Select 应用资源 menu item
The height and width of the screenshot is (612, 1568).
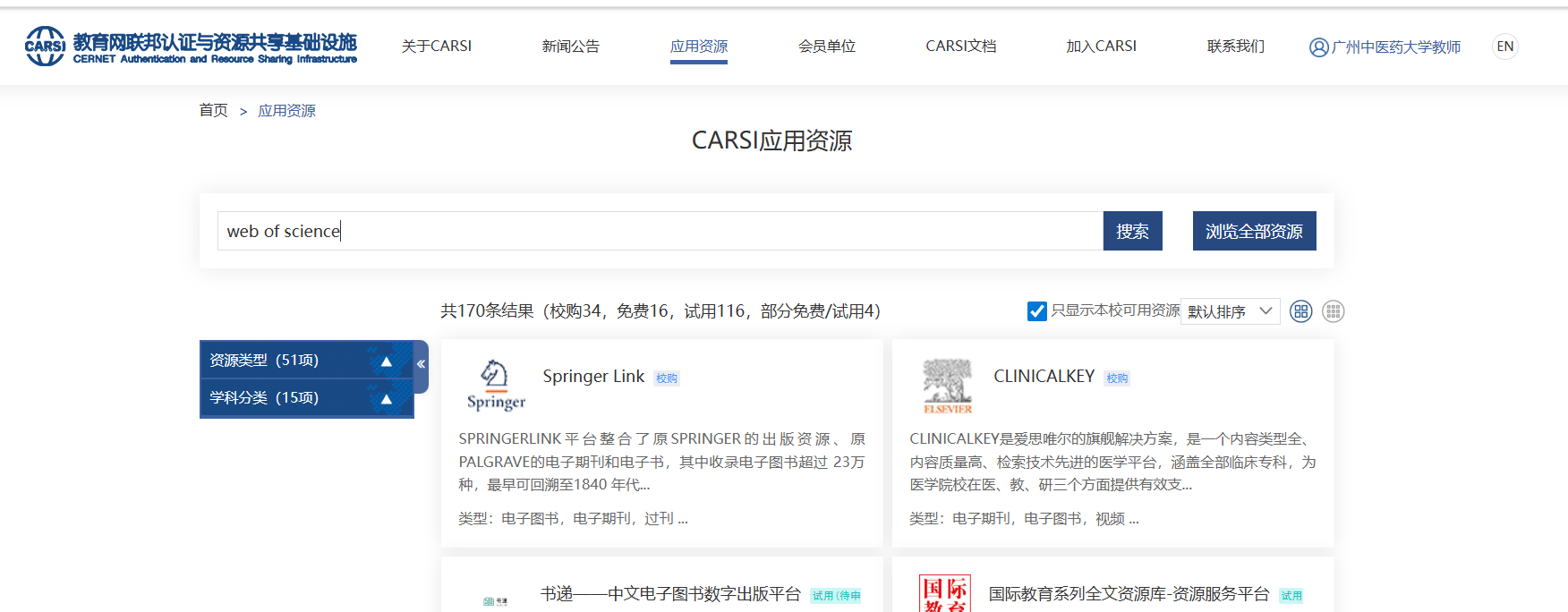[699, 47]
